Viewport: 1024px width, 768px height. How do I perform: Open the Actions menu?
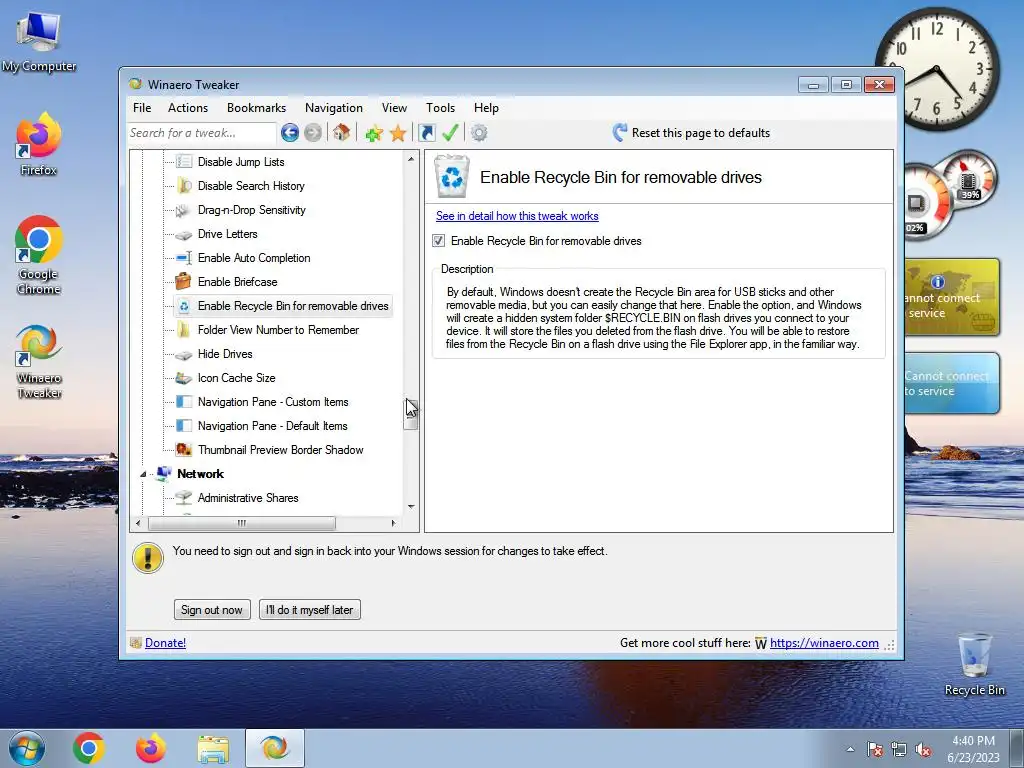coord(188,108)
